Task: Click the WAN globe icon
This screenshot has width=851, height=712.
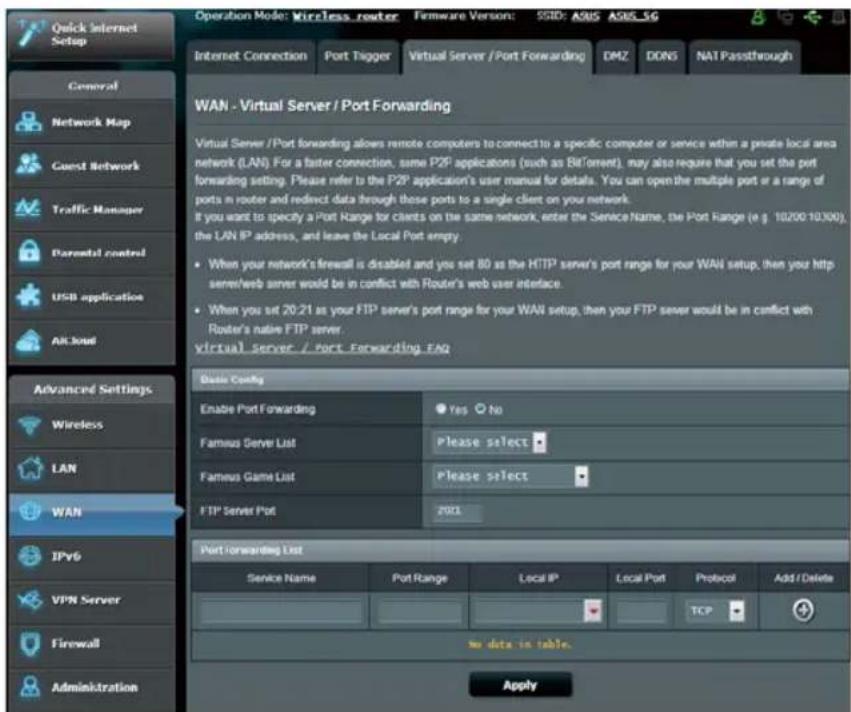Action: (29, 511)
